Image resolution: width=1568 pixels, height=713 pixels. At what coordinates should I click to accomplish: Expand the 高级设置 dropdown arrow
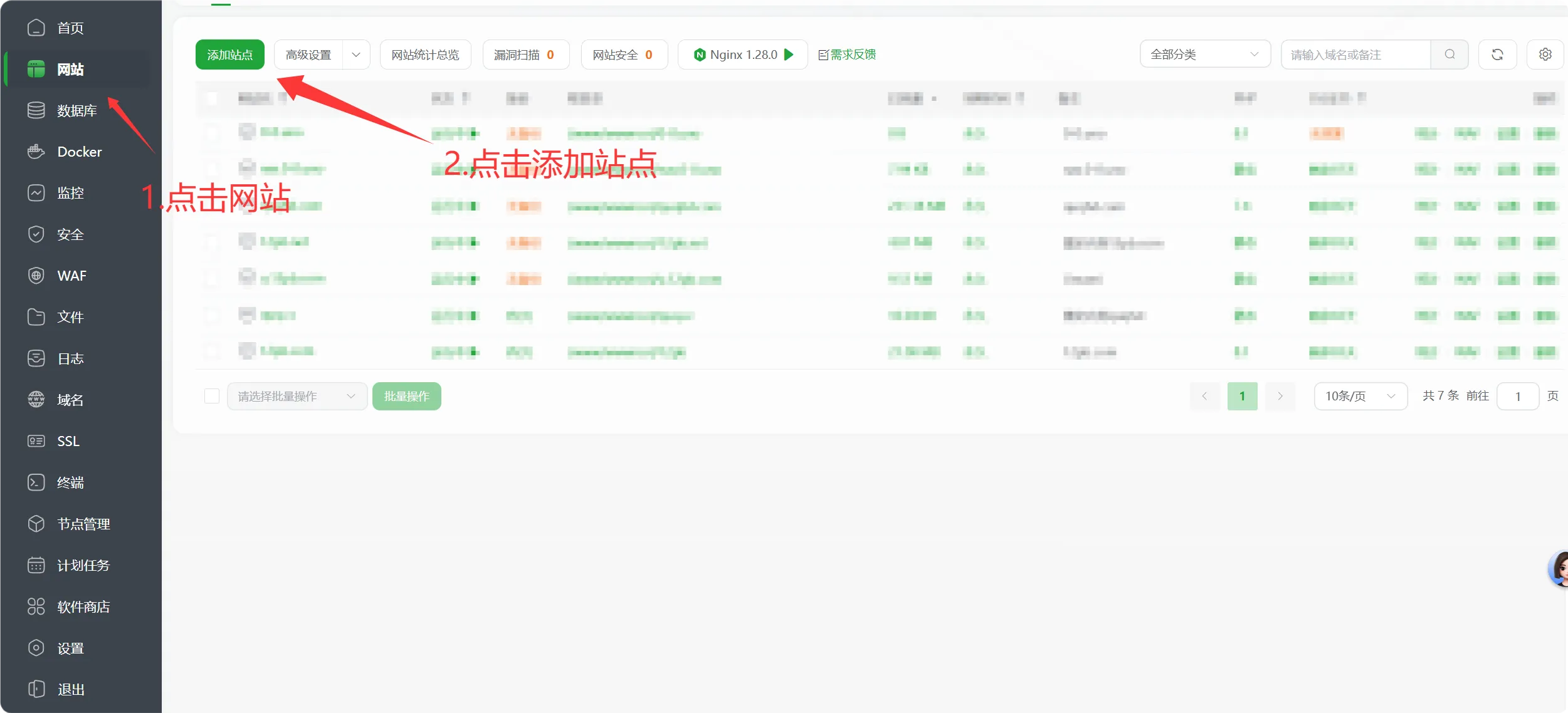355,55
